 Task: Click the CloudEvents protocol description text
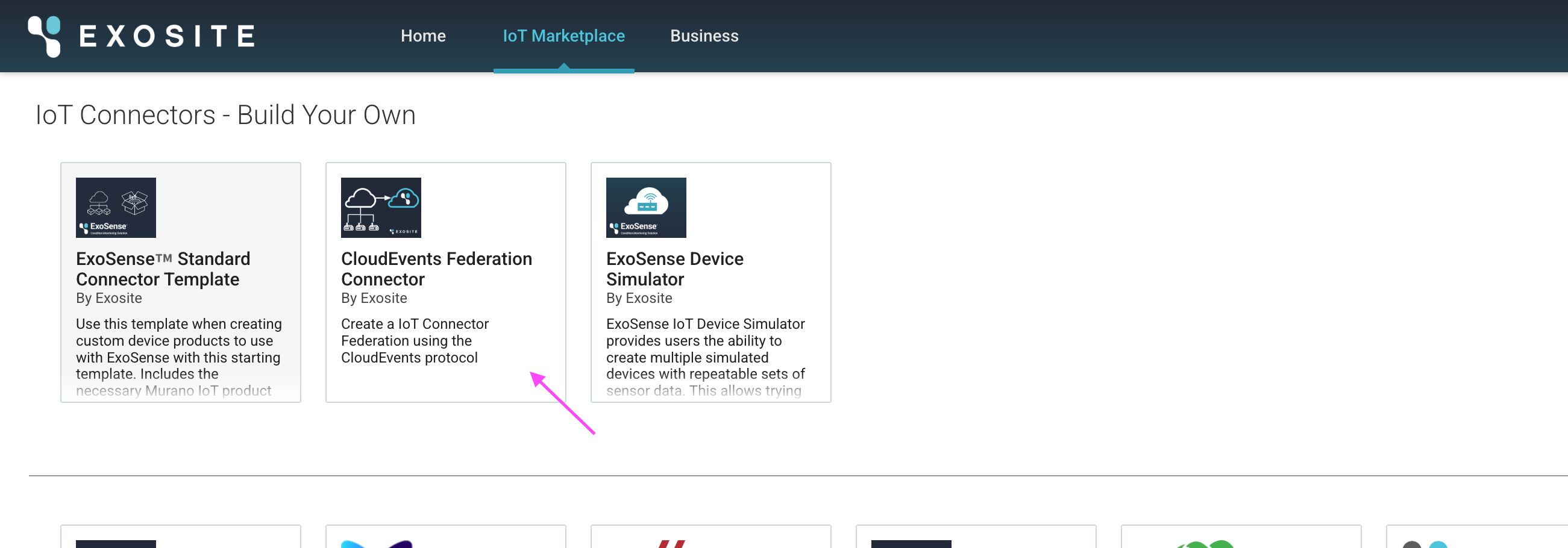coord(414,341)
